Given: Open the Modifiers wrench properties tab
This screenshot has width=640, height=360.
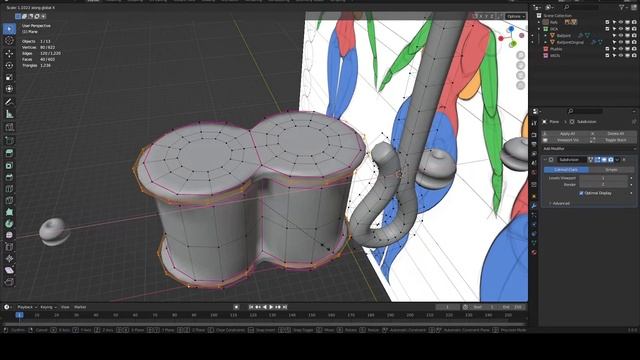Looking at the screenshot, I should (x=533, y=205).
